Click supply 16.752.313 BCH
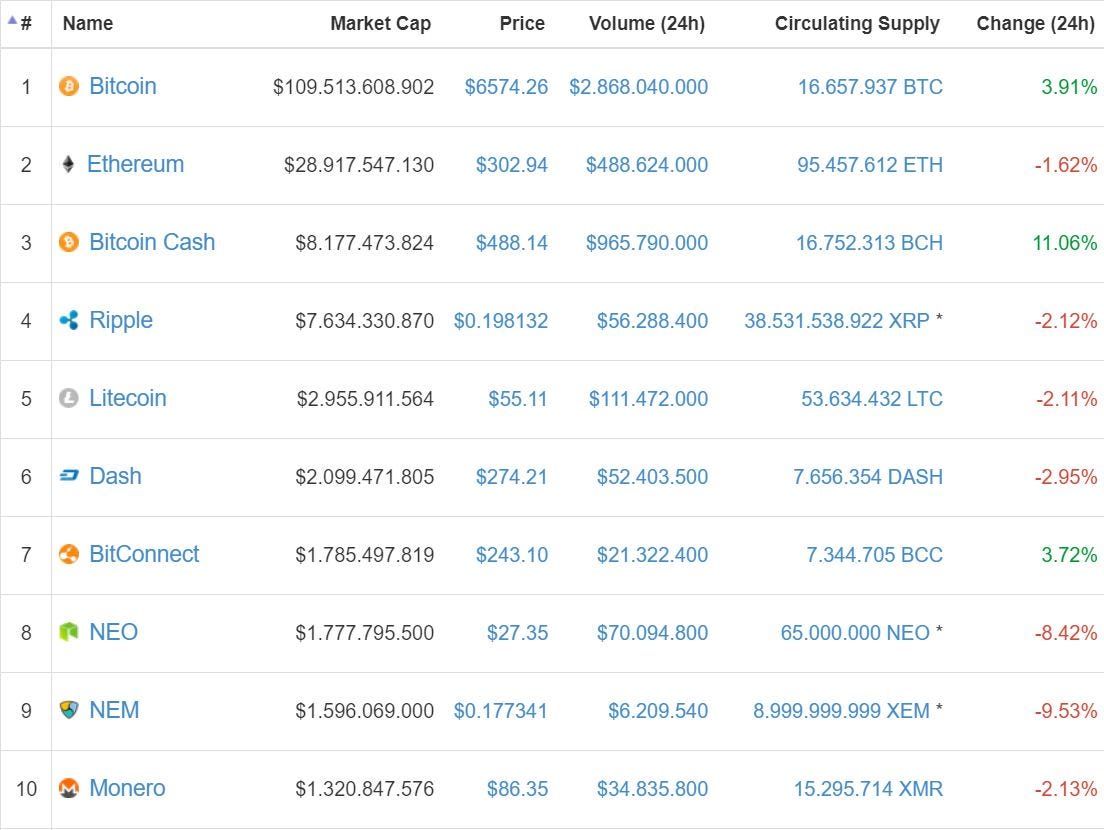 pos(870,244)
